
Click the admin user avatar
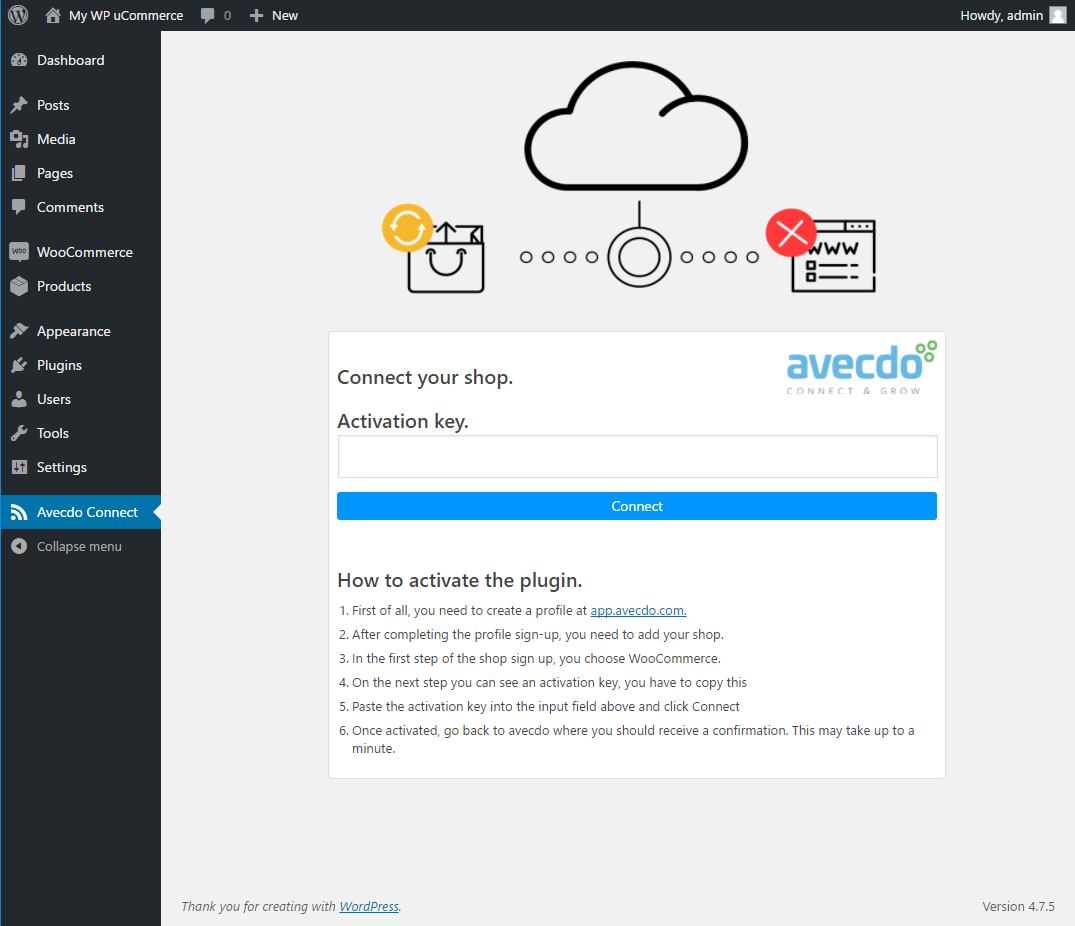[x=1057, y=15]
